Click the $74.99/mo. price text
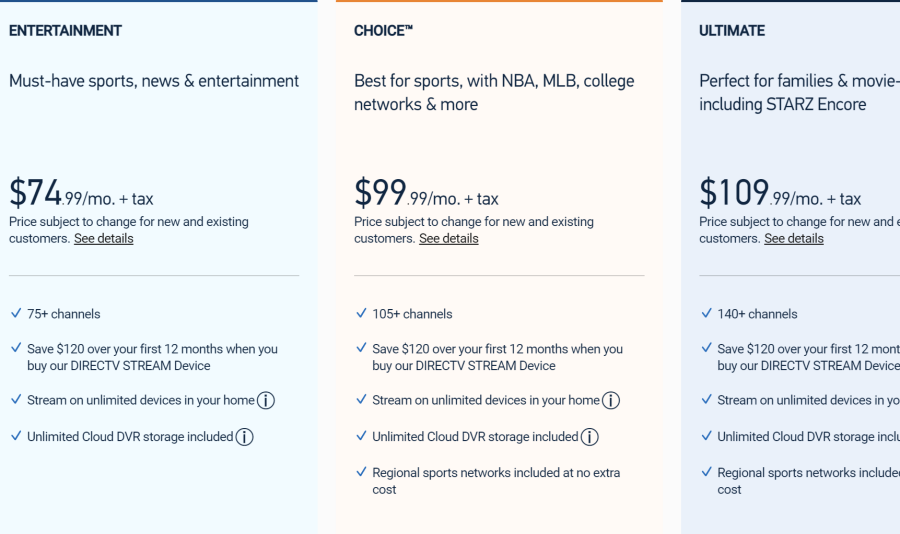This screenshot has height=534, width=900. 81,193
